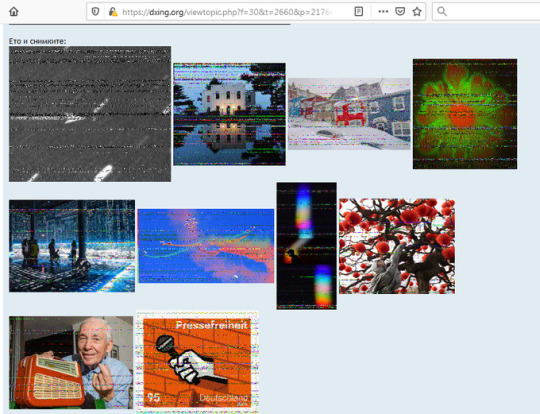Click the search magnifier icon
The height and width of the screenshot is (414, 540).
pos(442,12)
